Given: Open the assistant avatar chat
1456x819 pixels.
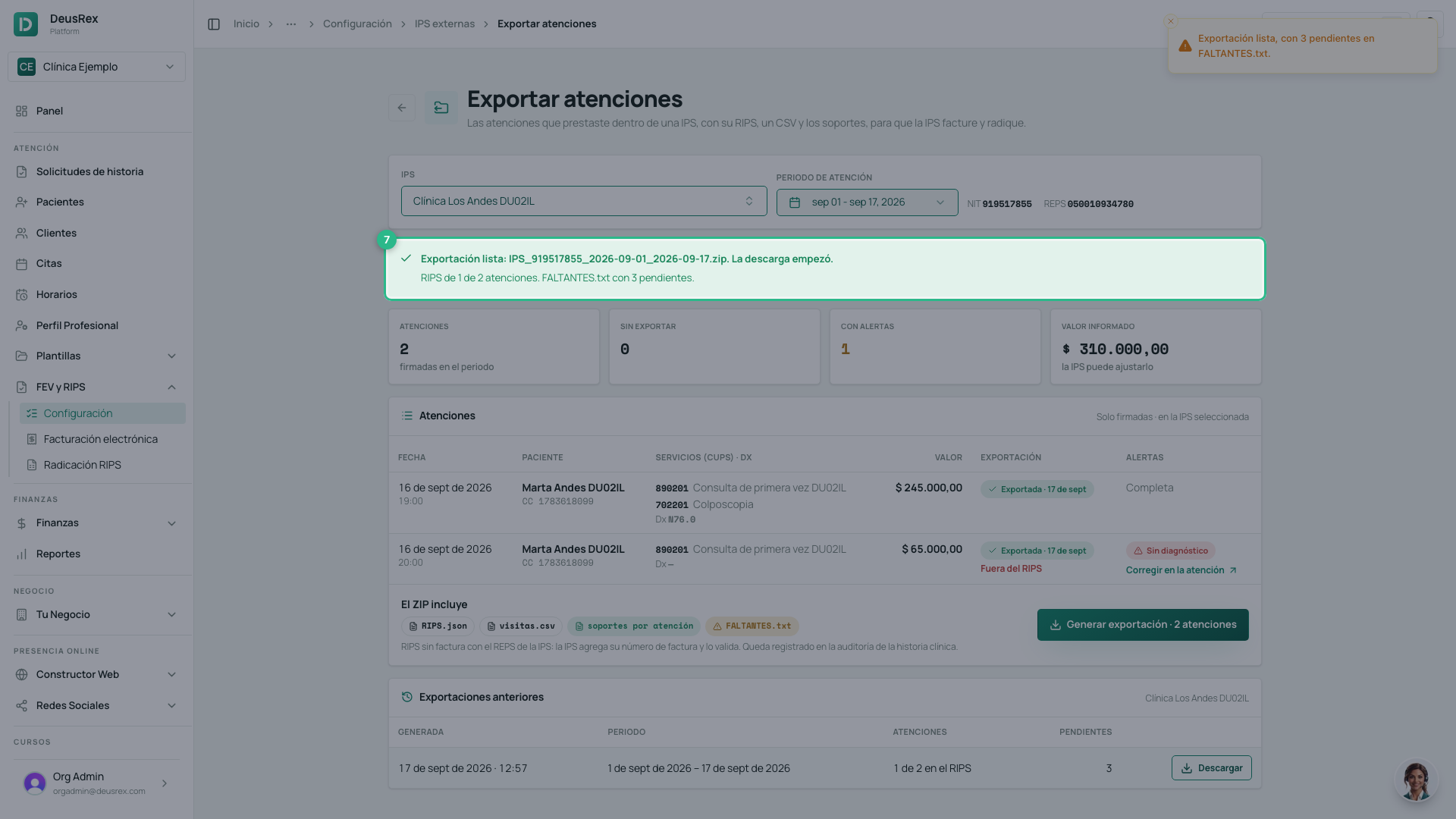Looking at the screenshot, I should pyautogui.click(x=1416, y=781).
